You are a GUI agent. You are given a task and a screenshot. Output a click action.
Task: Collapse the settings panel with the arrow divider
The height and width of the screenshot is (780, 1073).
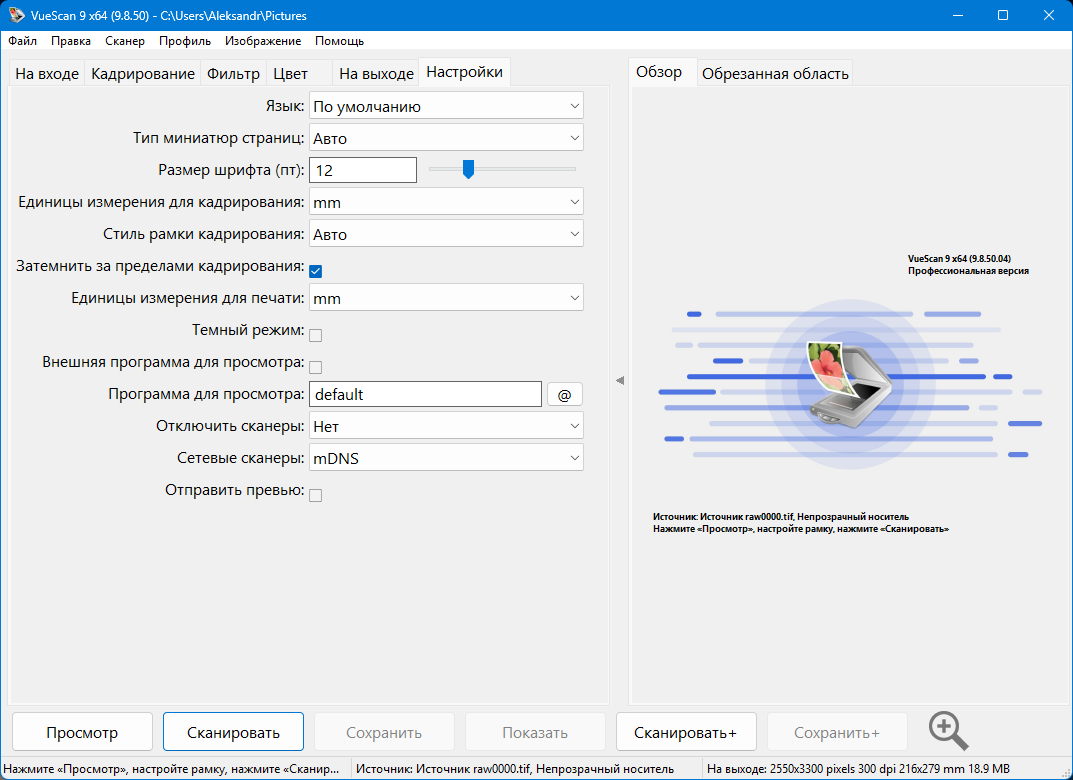click(619, 380)
